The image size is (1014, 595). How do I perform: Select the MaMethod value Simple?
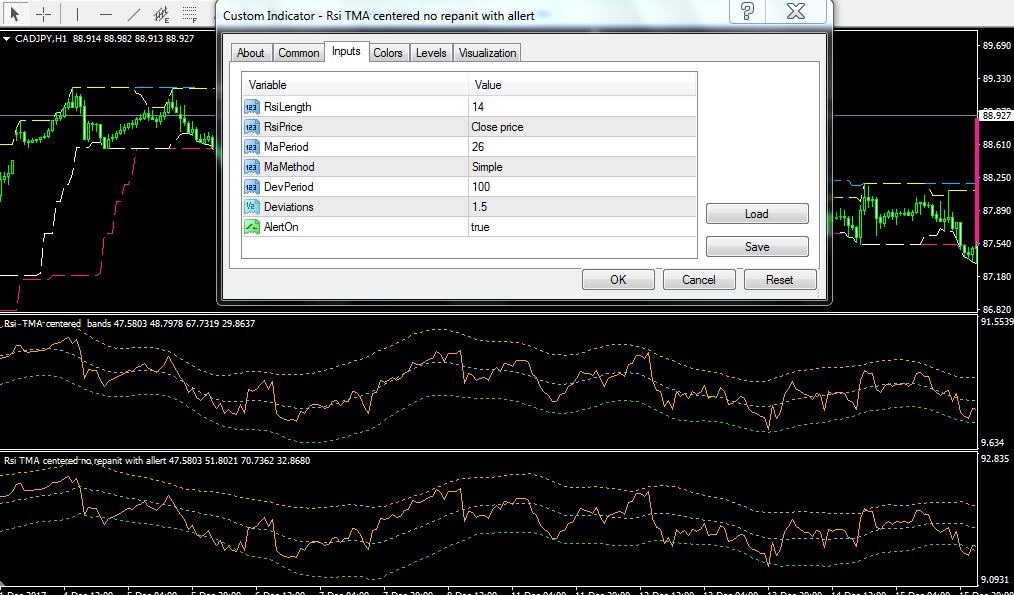coord(583,167)
